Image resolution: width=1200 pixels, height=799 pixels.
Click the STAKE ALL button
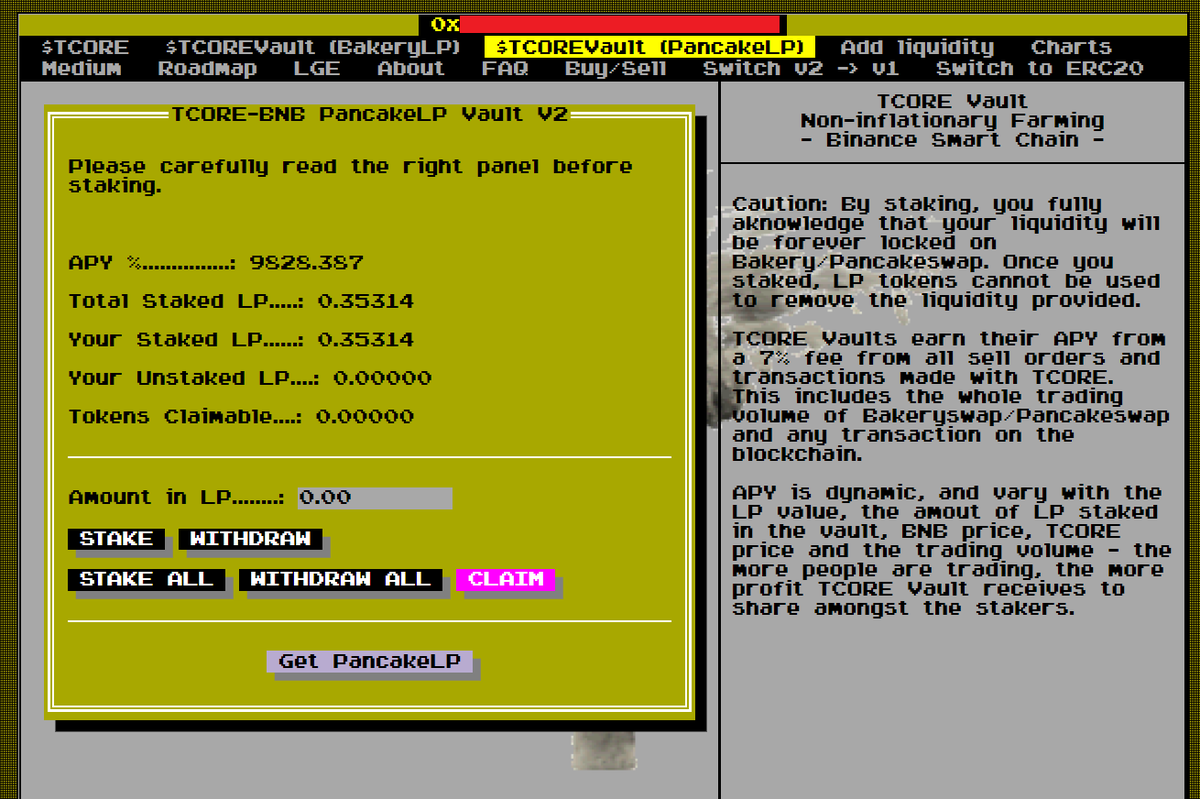click(146, 579)
